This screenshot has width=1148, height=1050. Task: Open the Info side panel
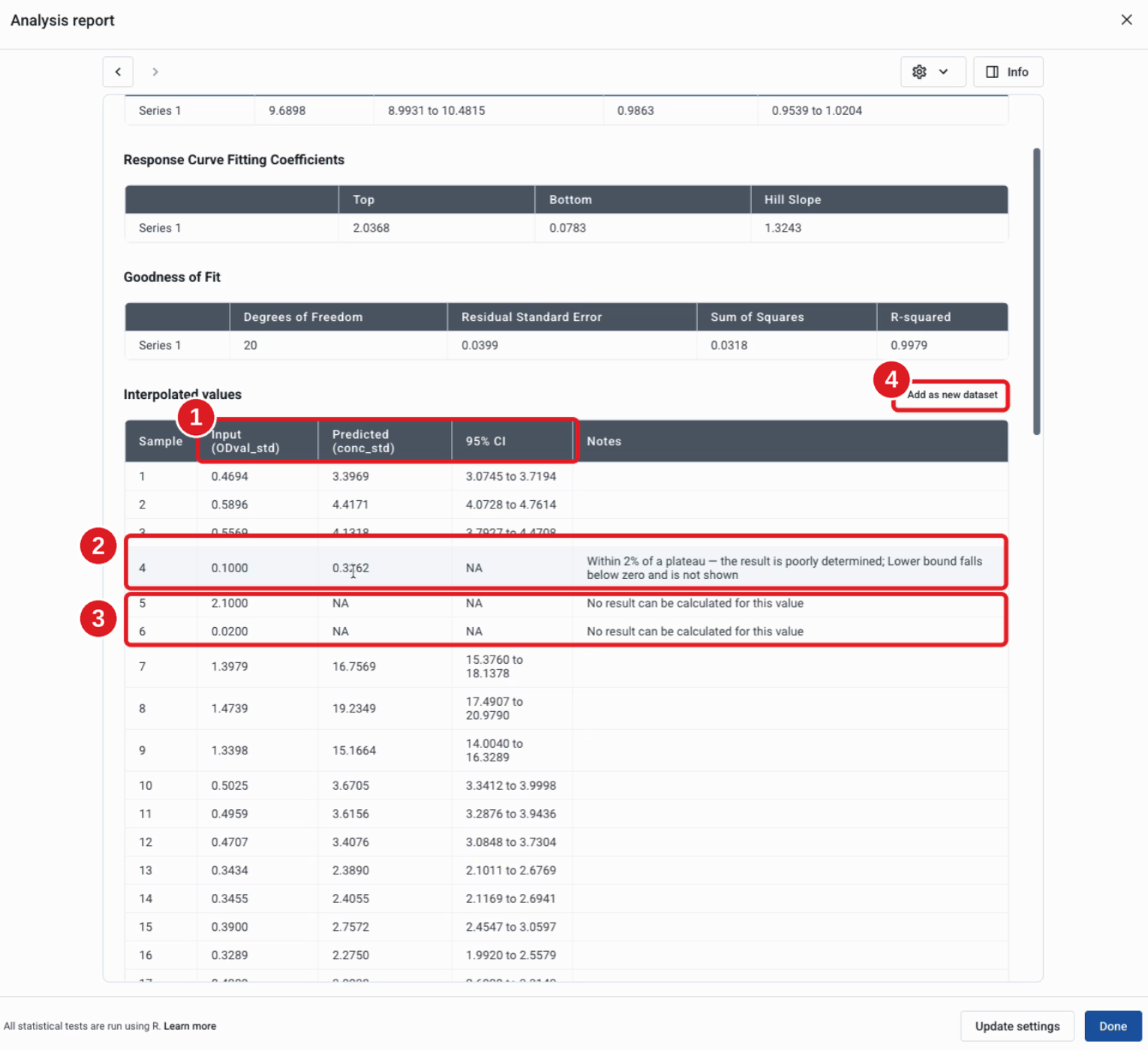coord(1008,72)
